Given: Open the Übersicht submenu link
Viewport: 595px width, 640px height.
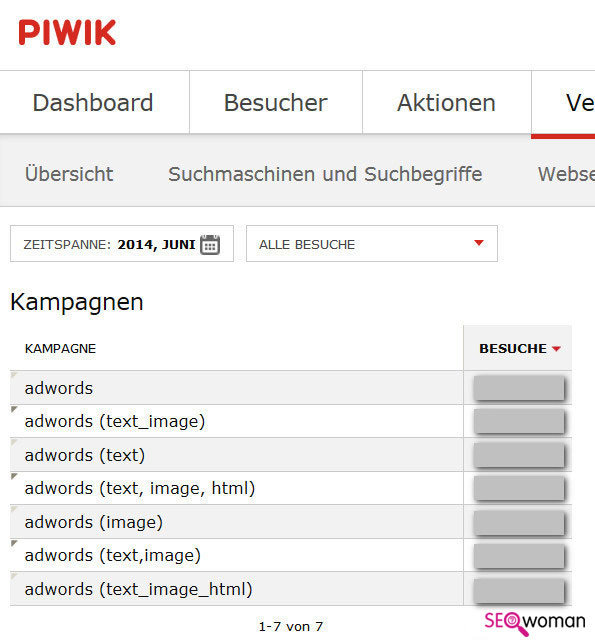Looking at the screenshot, I should click(69, 174).
